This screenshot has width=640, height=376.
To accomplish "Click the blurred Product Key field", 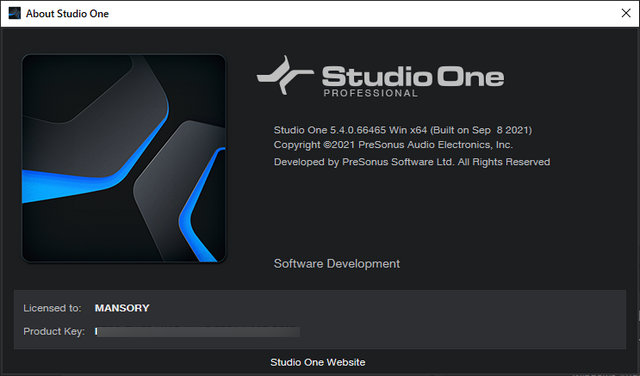I will click(x=198, y=332).
